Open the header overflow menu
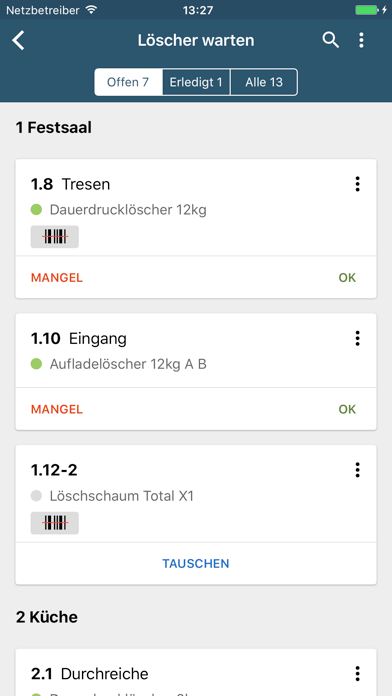This screenshot has height=696, width=392. pyautogui.click(x=361, y=40)
